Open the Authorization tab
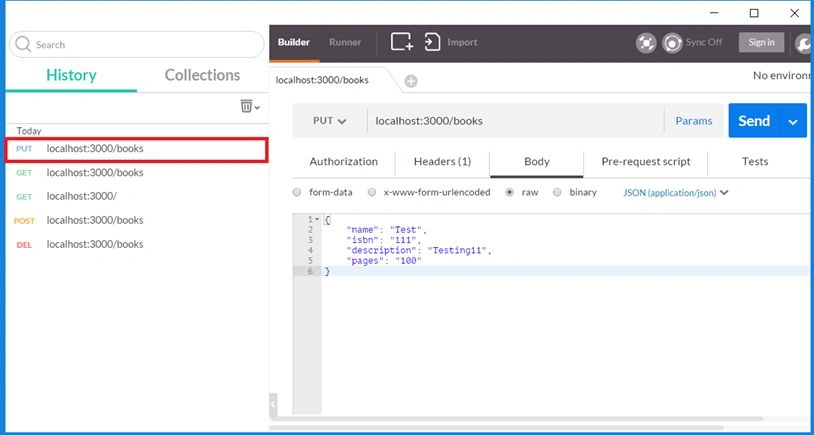 coord(344,162)
